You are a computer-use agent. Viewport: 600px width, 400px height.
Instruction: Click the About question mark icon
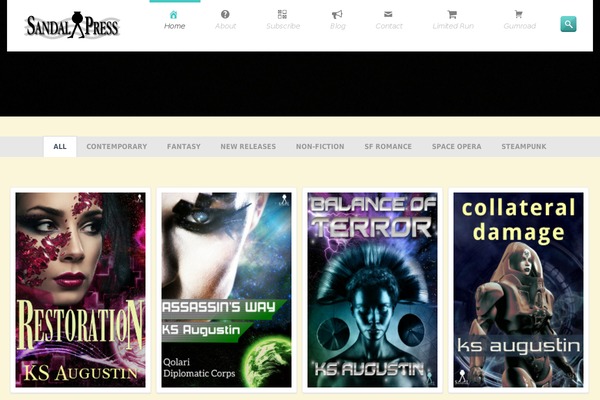click(225, 14)
